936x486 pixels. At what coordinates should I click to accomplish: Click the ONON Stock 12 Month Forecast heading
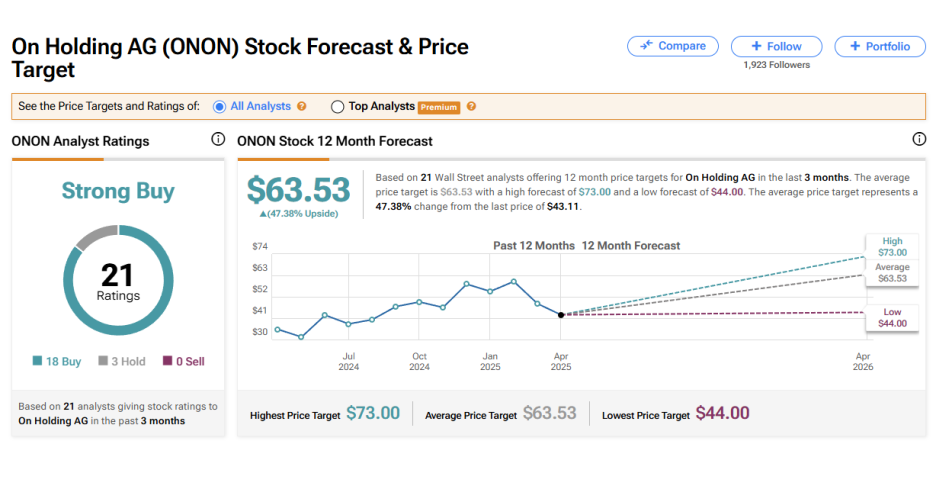[335, 142]
